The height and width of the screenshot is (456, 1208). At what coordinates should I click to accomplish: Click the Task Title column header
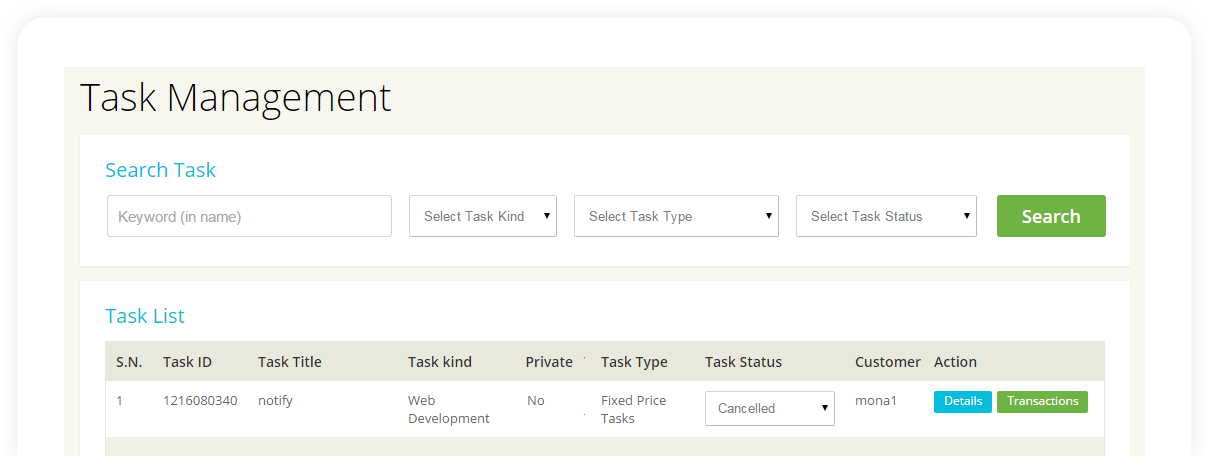coord(290,362)
